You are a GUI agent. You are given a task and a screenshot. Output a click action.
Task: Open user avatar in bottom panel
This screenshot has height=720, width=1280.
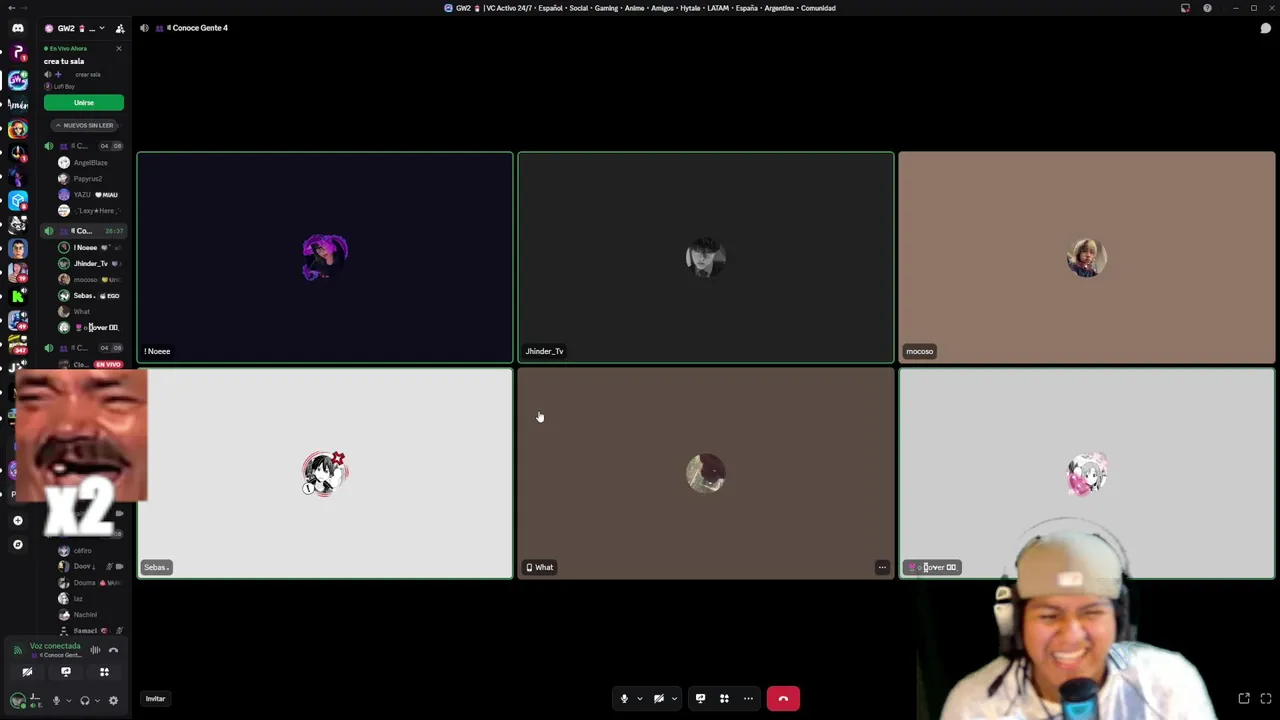tap(17, 700)
